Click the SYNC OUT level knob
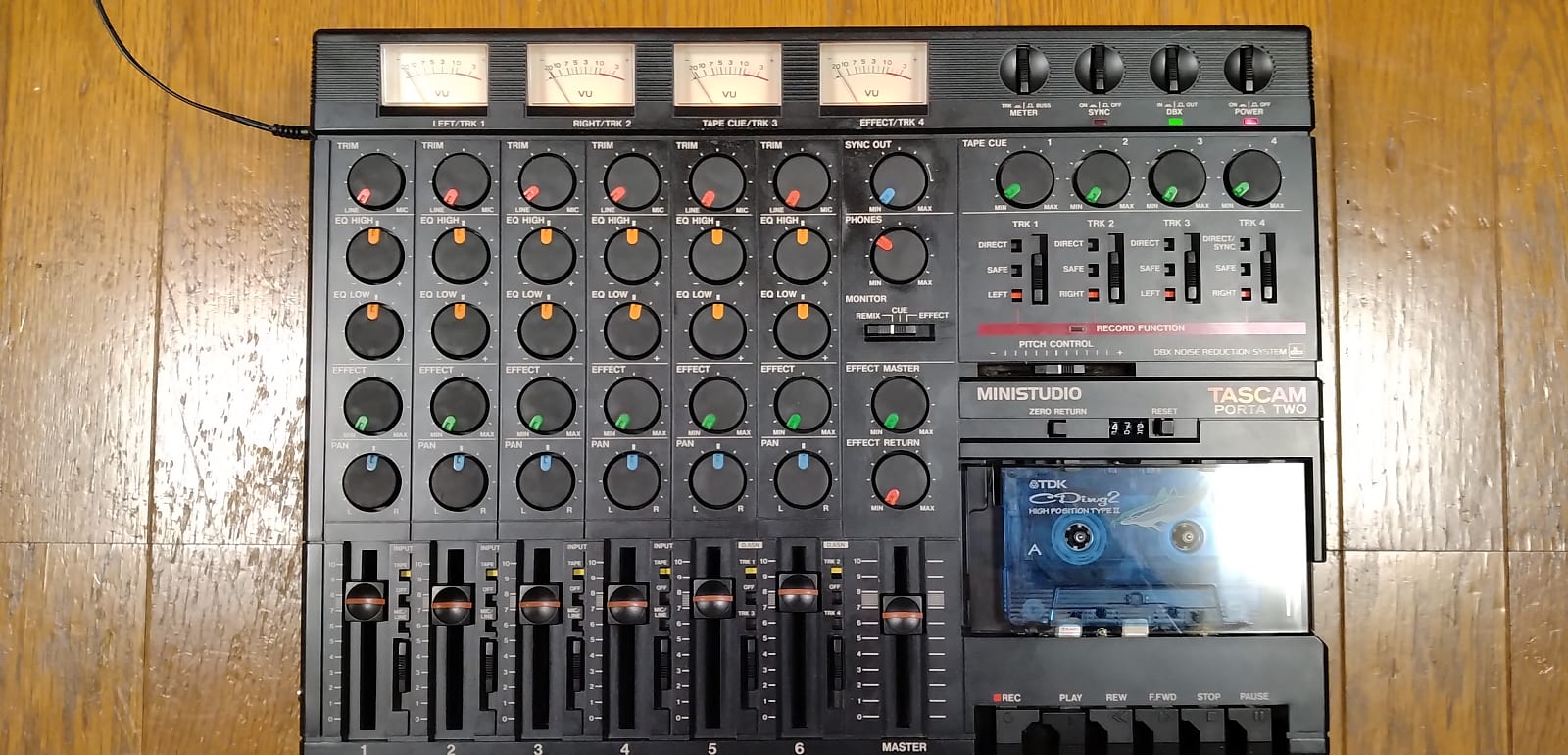Viewport: 1568px width, 755px height. 899,180
